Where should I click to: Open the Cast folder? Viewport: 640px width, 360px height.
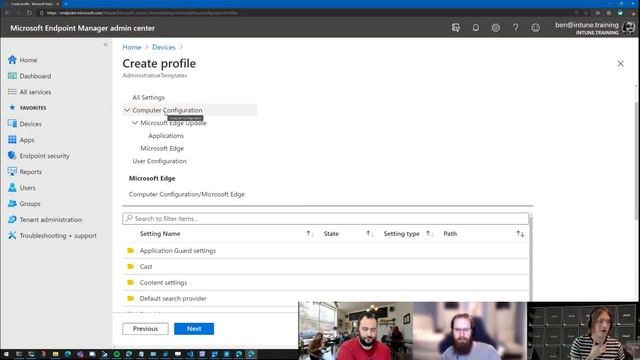coord(146,267)
